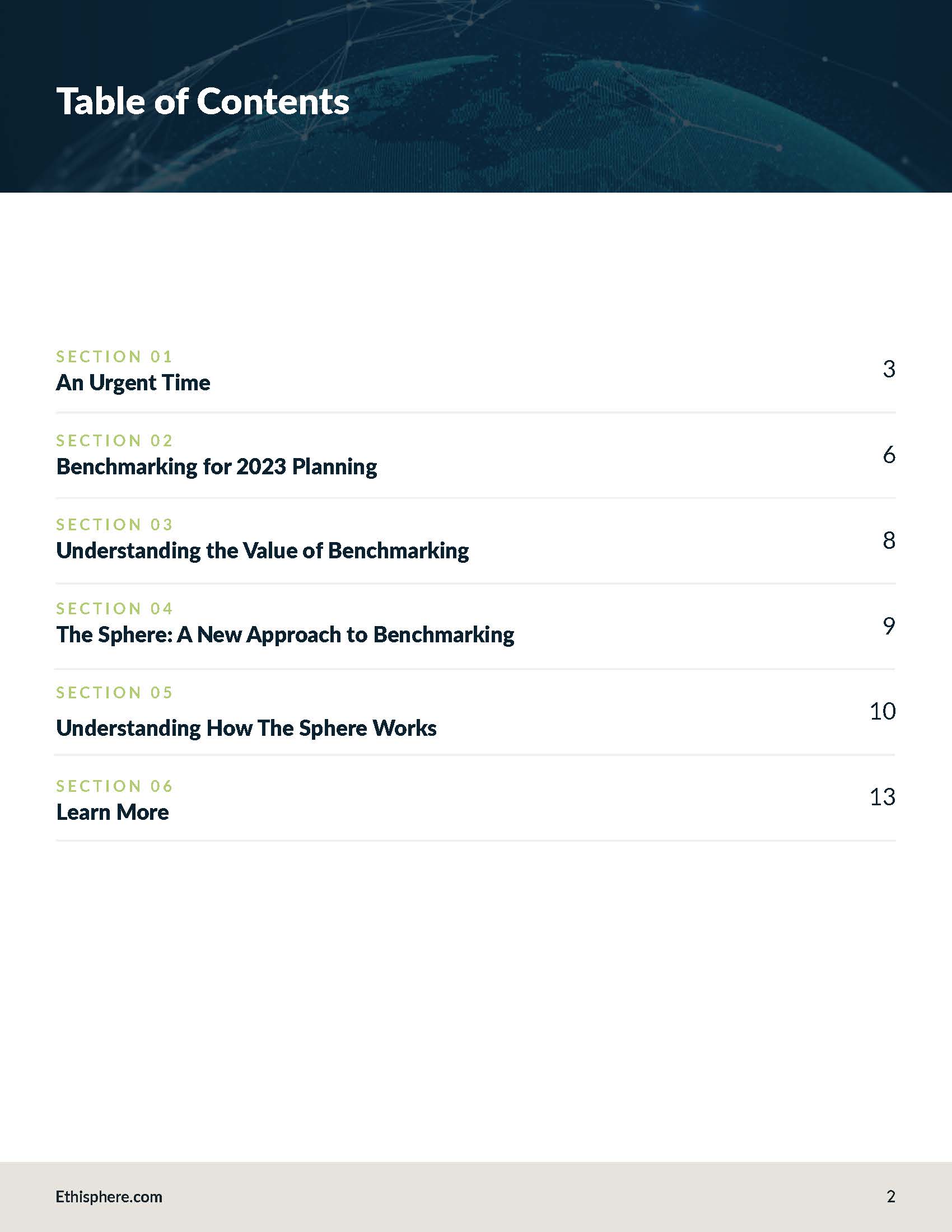Jump to 'Understanding How The Sphere Works'

tap(246, 728)
